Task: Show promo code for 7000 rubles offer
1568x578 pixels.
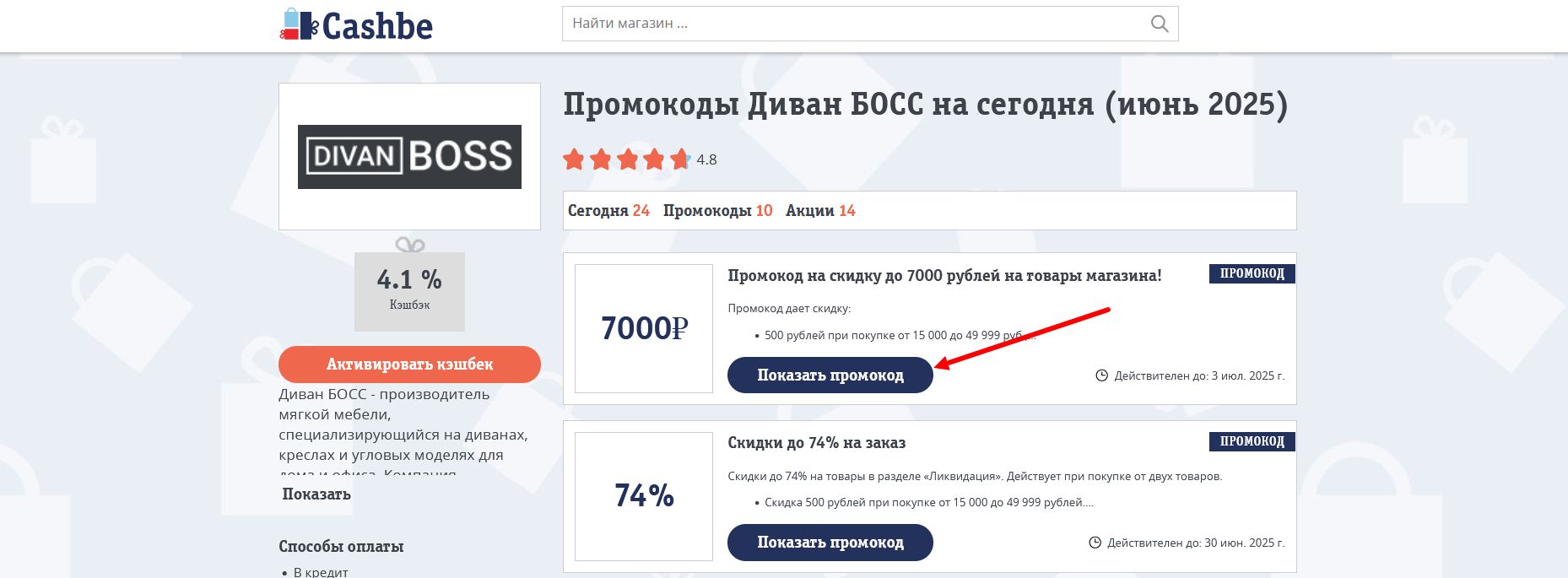Action: coord(830,375)
